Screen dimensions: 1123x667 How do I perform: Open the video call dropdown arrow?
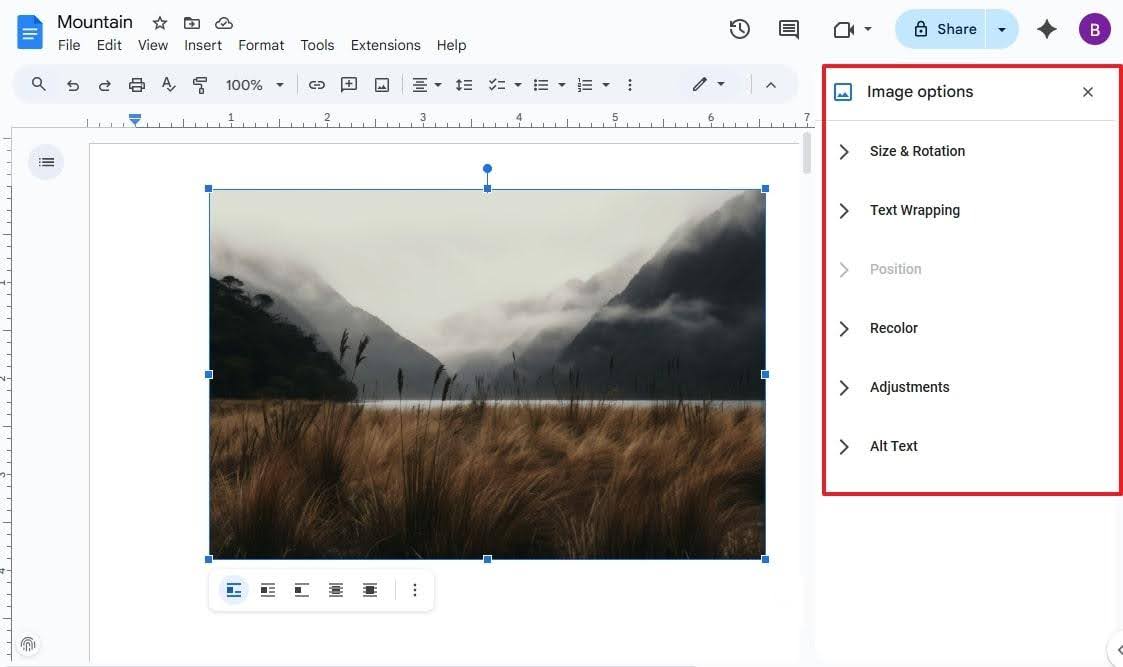[x=868, y=29]
